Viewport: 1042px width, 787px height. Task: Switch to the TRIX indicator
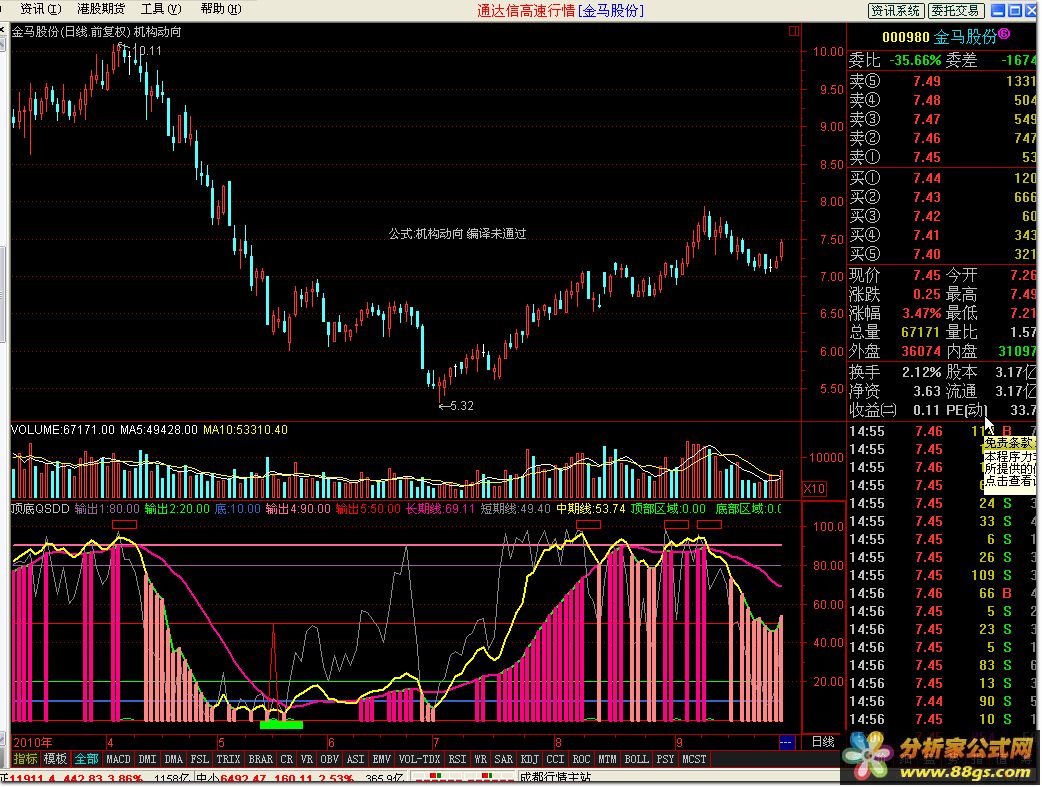pyautogui.click(x=228, y=758)
